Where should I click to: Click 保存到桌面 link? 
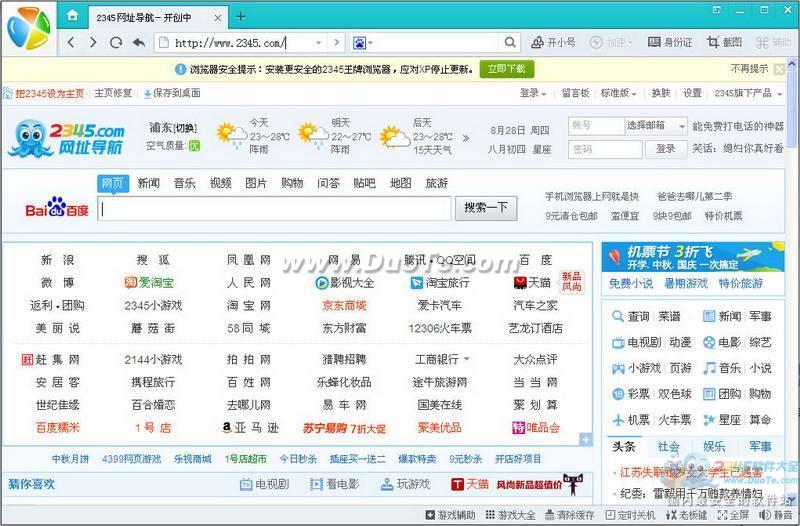pyautogui.click(x=172, y=93)
